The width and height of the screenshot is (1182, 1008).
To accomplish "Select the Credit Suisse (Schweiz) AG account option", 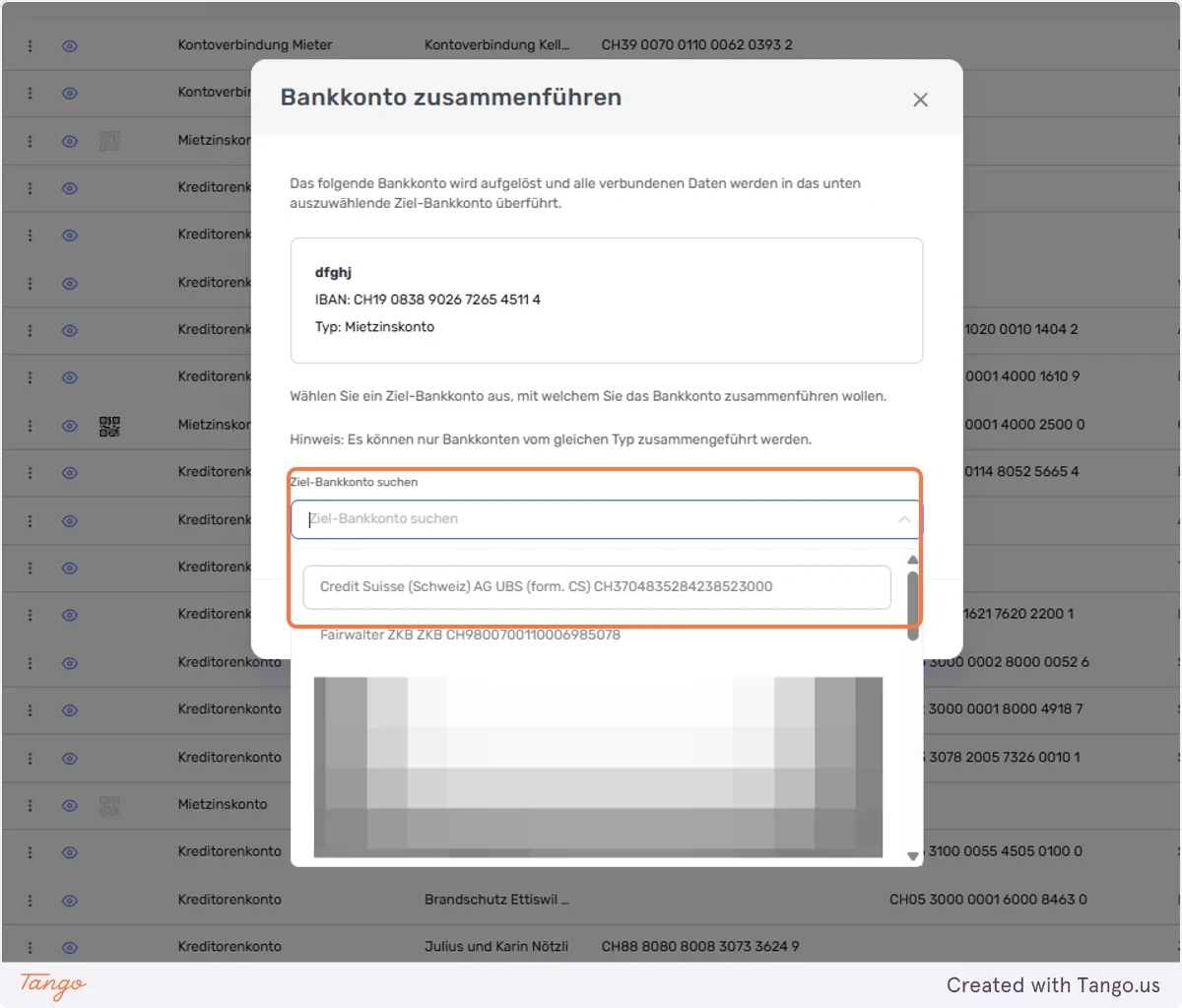I will [597, 587].
